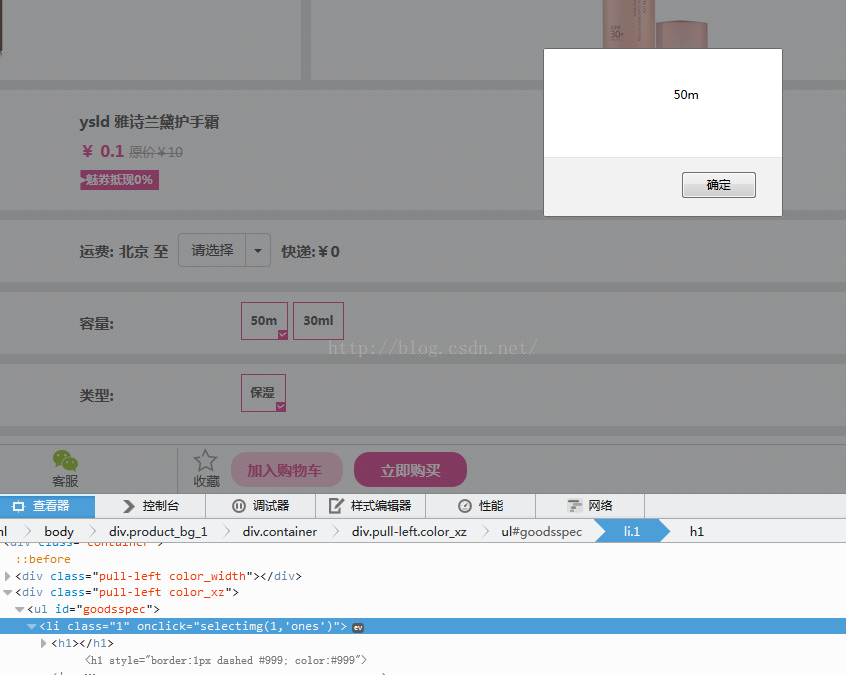This screenshot has height=675, width=846.
Task: Switch to 网络 network tab
Action: coord(590,506)
